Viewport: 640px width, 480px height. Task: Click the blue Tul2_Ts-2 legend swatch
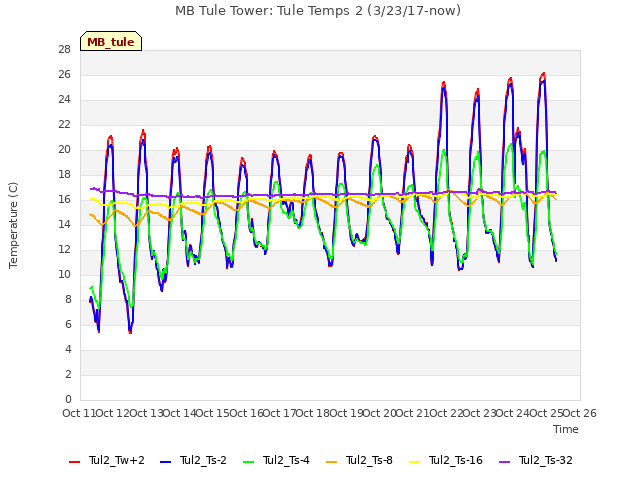point(165,462)
